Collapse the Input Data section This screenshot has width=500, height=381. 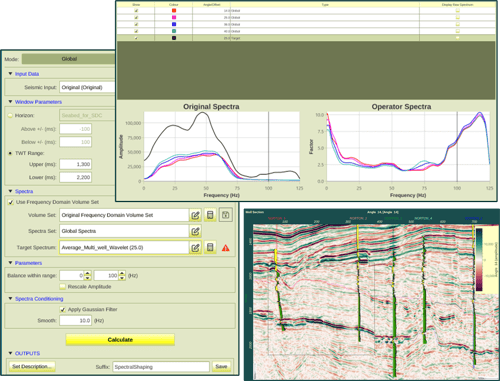pos(10,74)
